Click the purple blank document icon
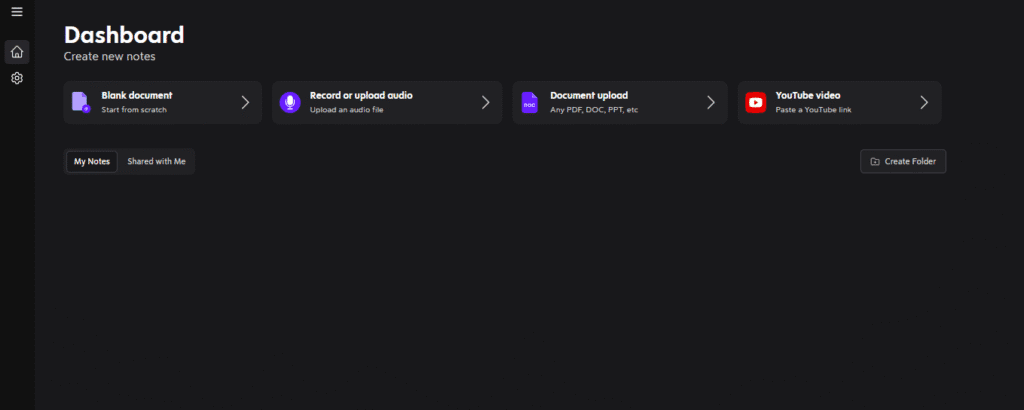This screenshot has height=410, width=1024. [x=80, y=102]
